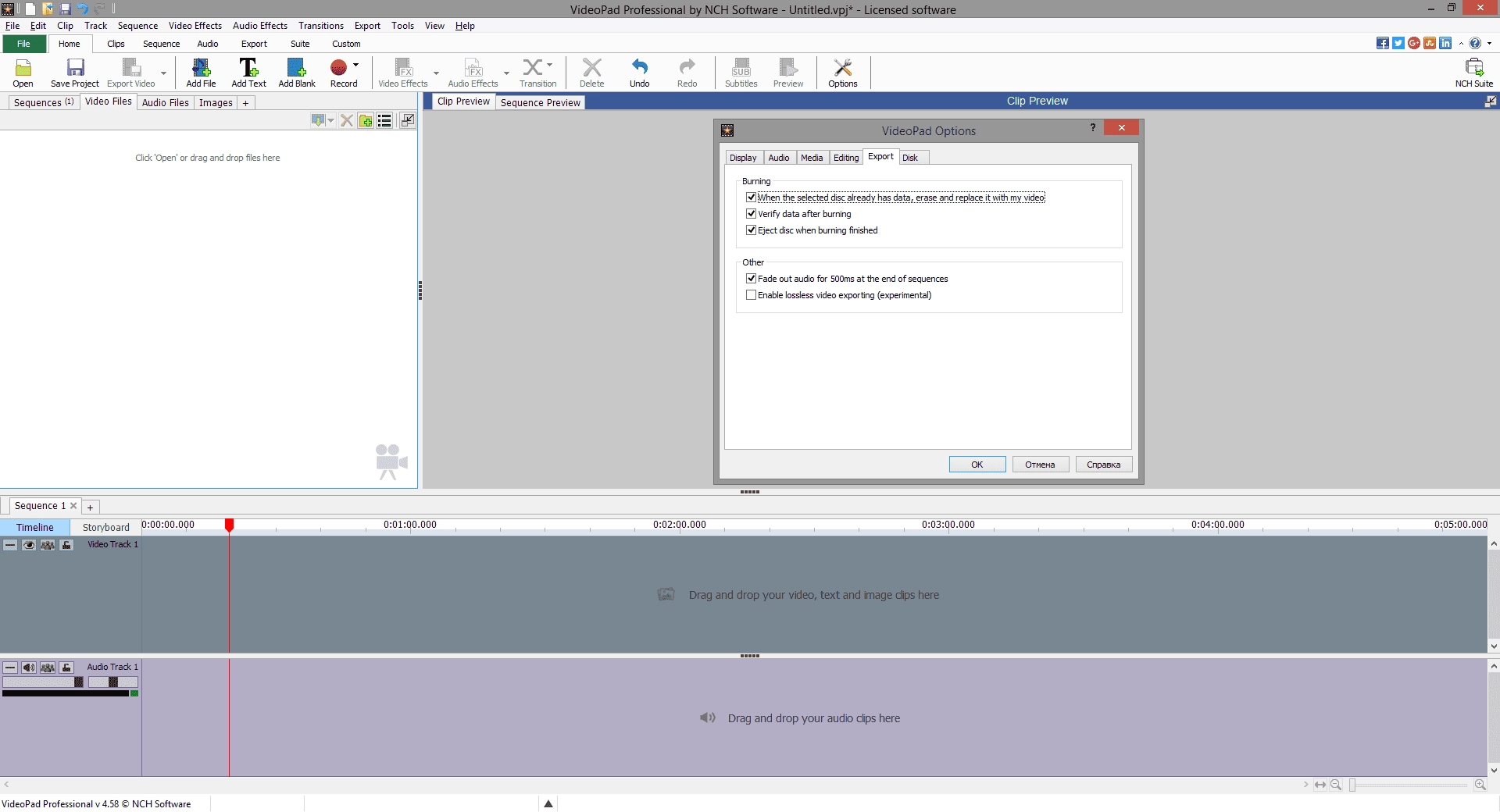Click the add new folder icon in bin
1500x812 pixels.
click(x=366, y=120)
